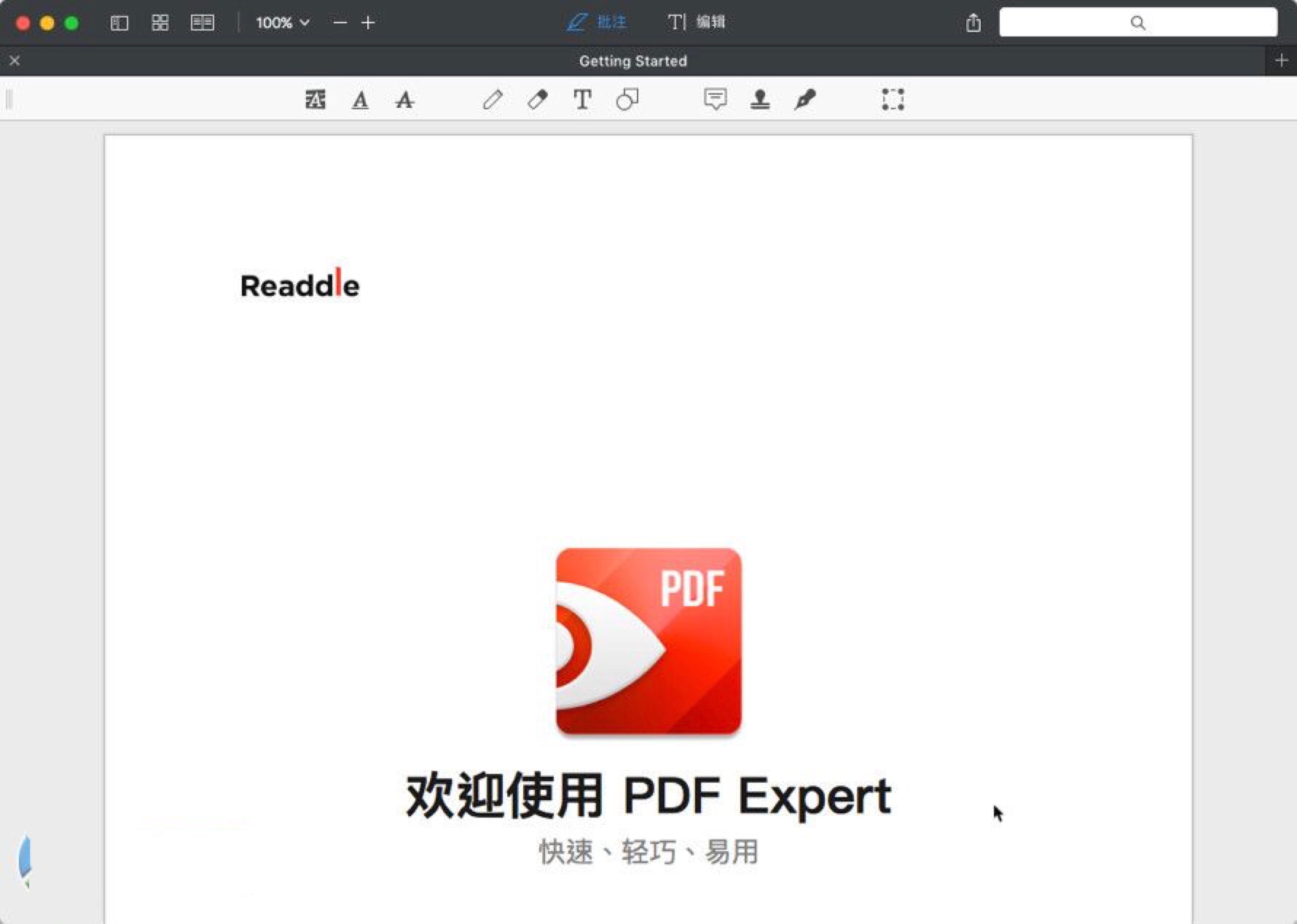This screenshot has width=1297, height=924.
Task: Open the stamp tool
Action: pyautogui.click(x=761, y=99)
